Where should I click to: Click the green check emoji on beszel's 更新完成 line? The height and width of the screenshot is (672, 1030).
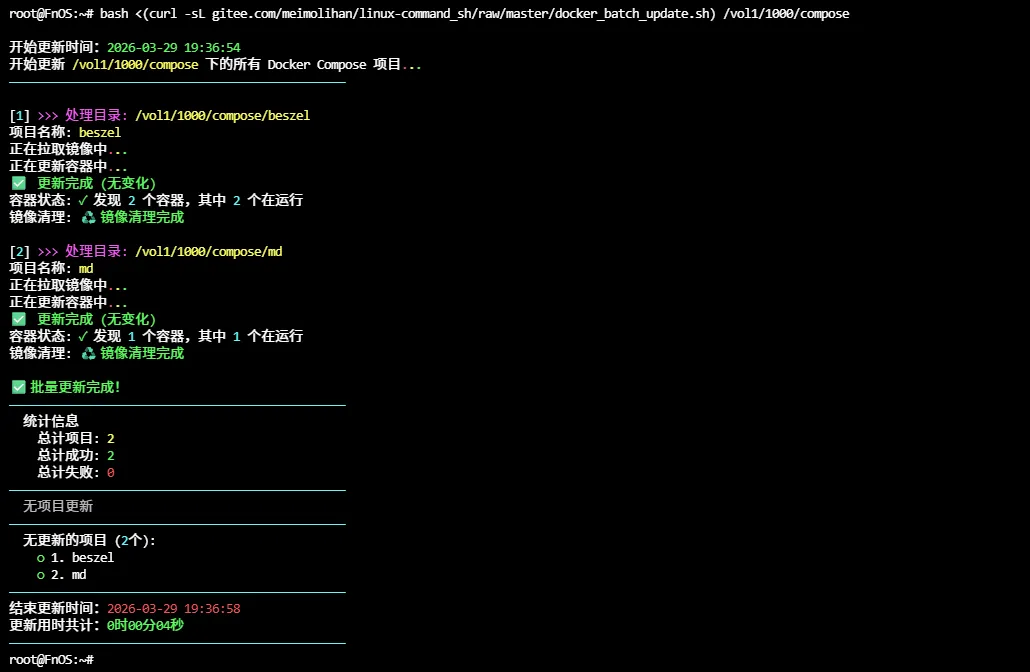click(18, 183)
